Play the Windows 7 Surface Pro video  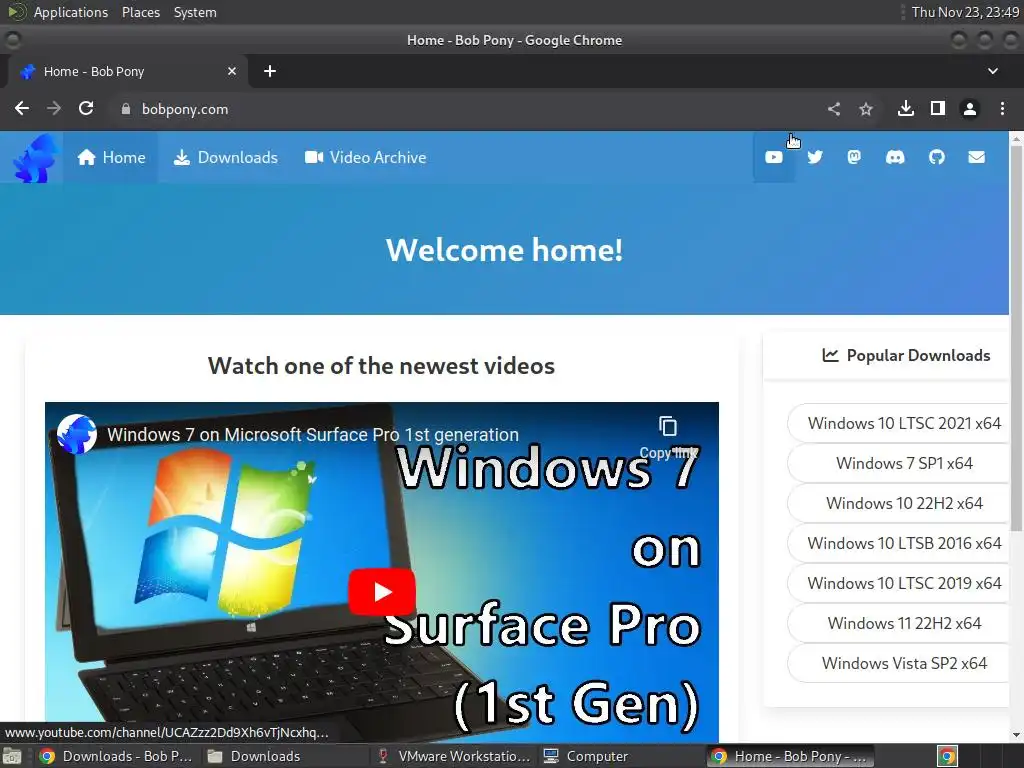pyautogui.click(x=381, y=592)
